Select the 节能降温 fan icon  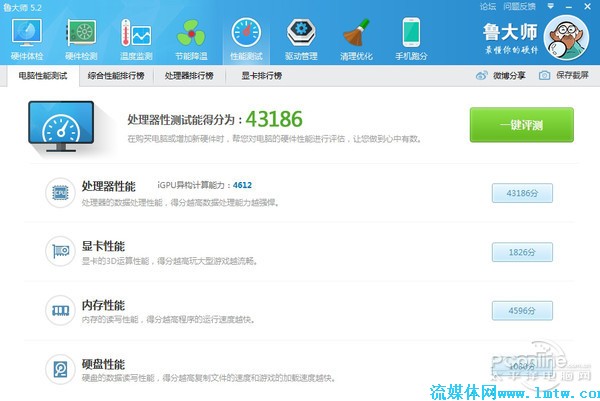(190, 37)
